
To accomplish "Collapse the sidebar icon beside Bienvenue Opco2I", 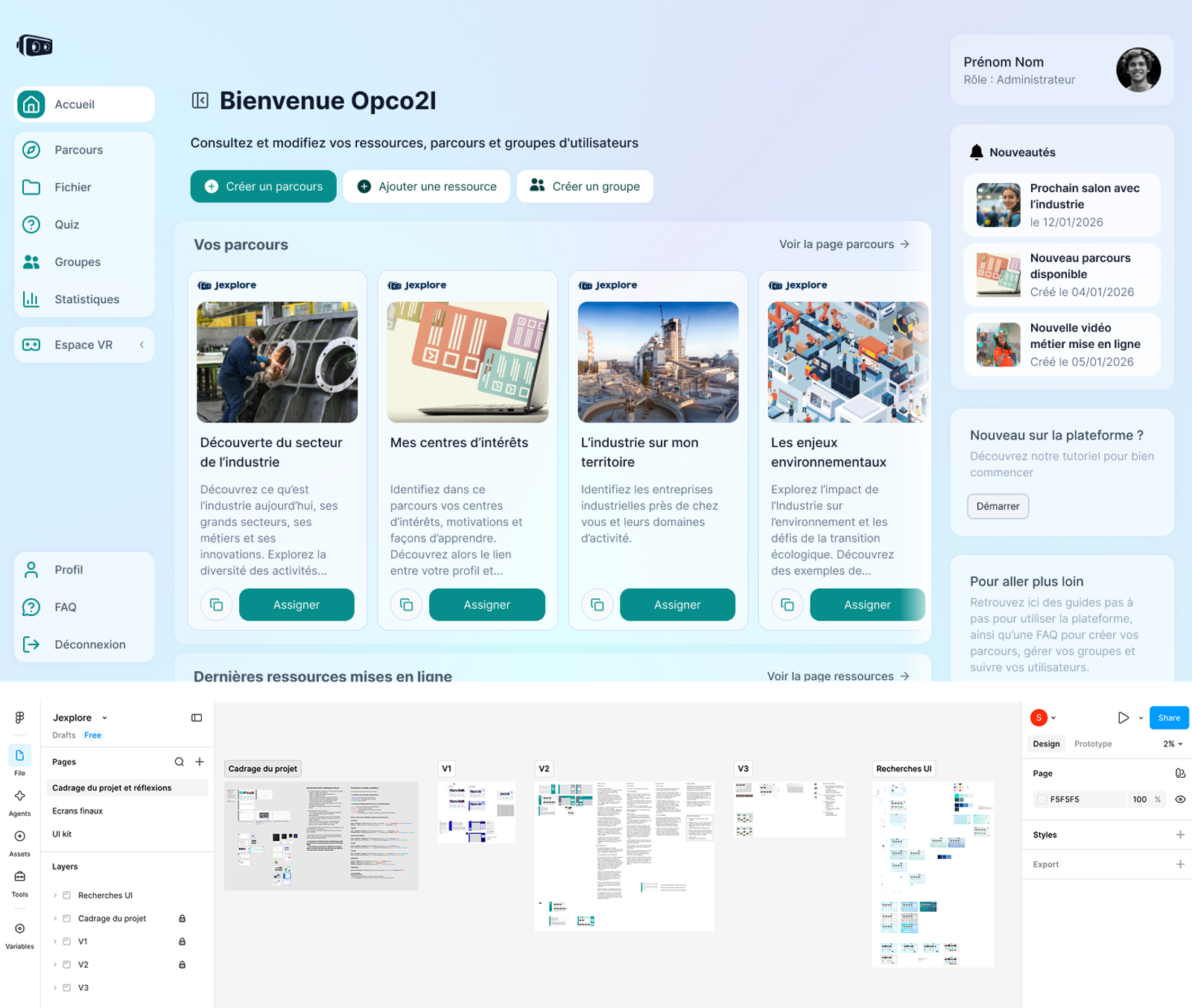I will pos(200,101).
